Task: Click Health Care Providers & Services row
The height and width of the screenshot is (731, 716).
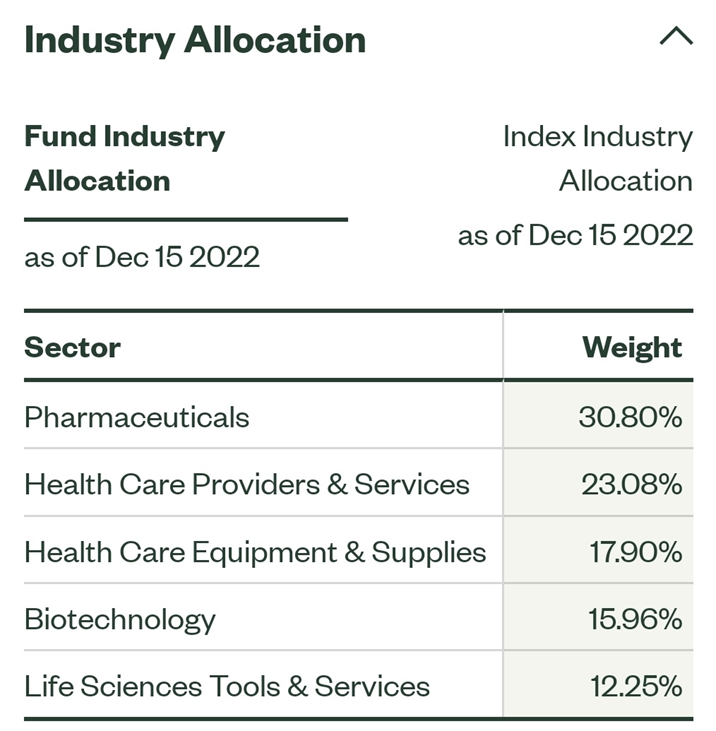Action: point(358,483)
